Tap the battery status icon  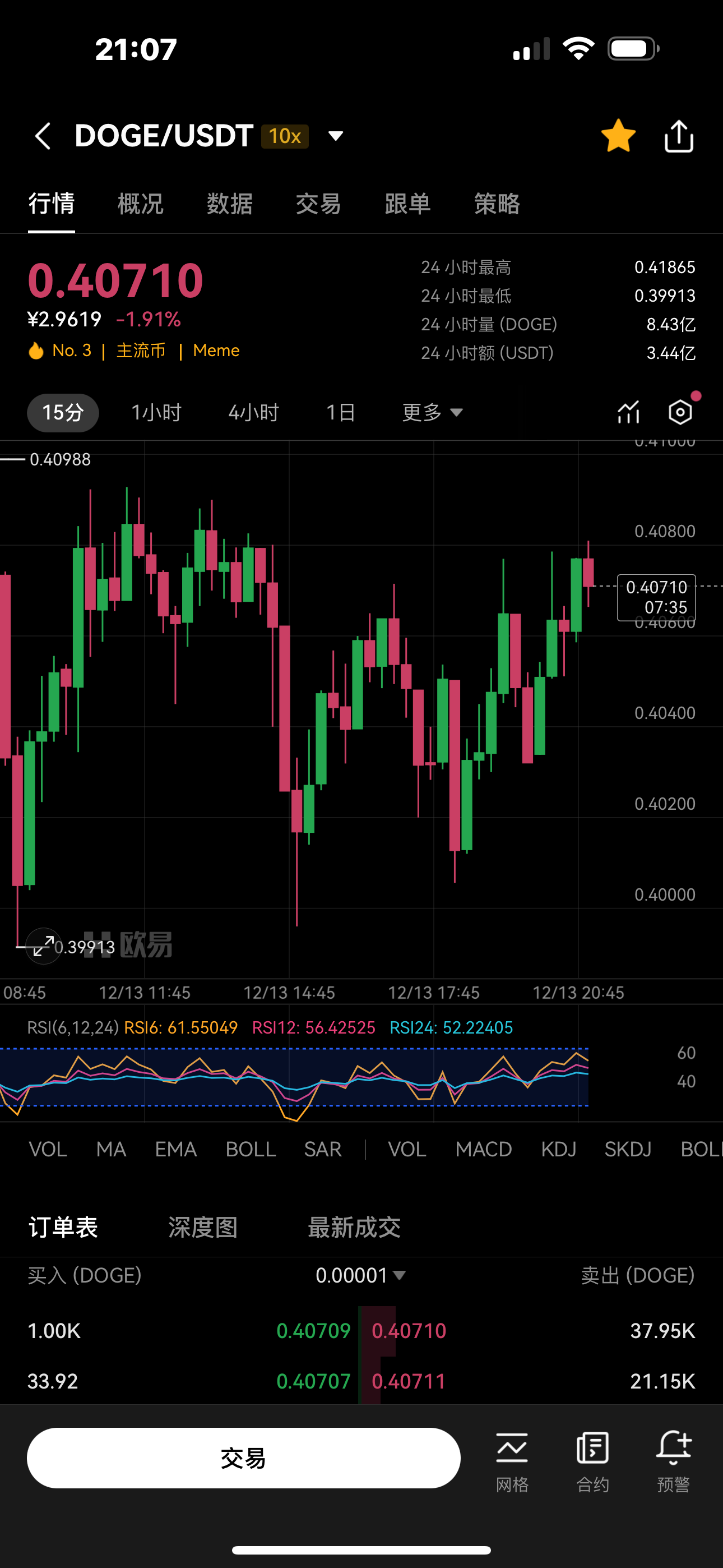tap(633, 49)
